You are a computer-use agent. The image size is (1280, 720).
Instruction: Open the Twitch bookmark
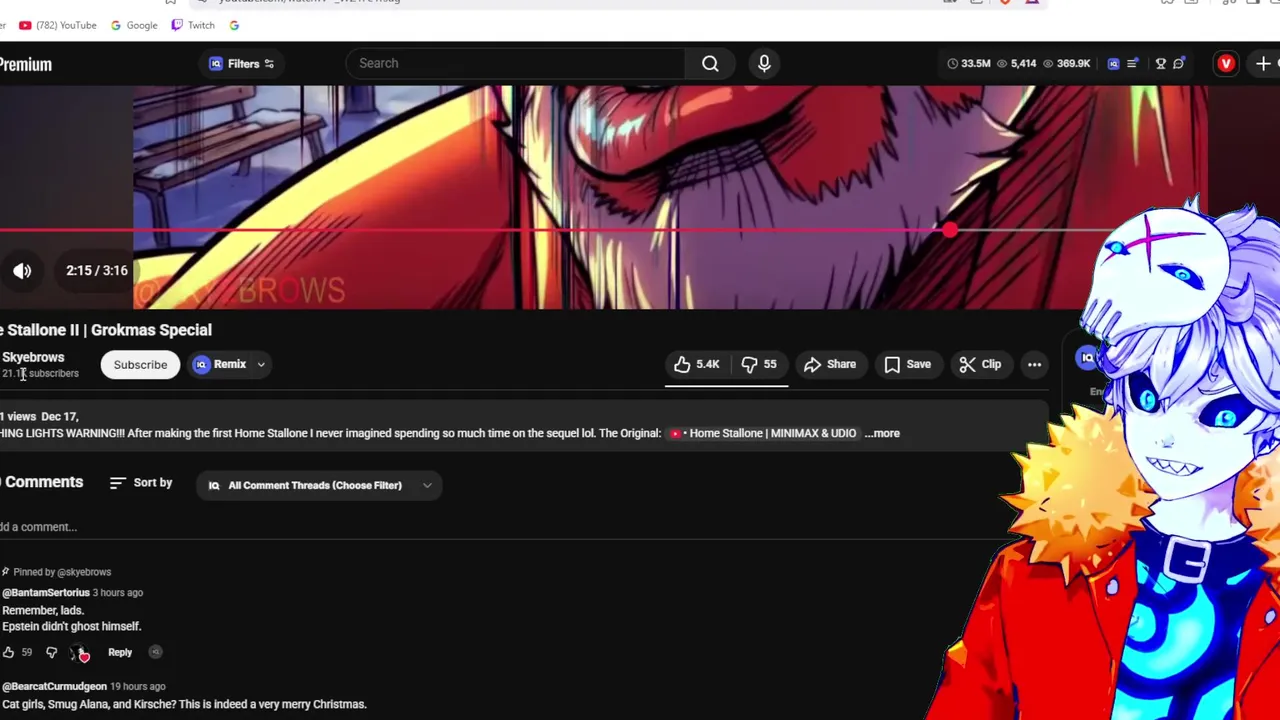click(193, 25)
